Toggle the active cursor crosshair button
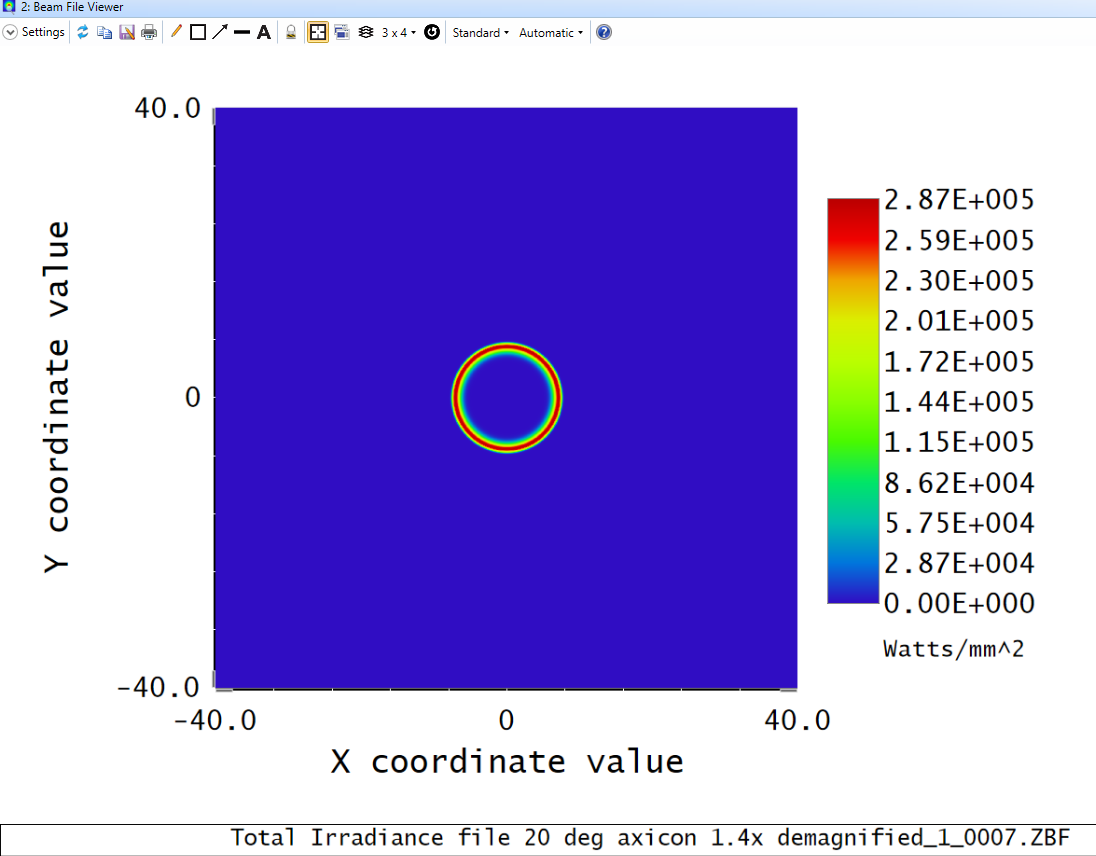The image size is (1096, 856). (x=318, y=32)
